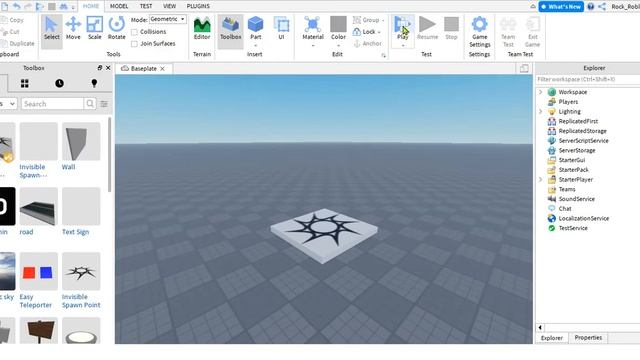This screenshot has height=360, width=640.
Task: Open the Material dropdown arrow
Action: click(x=313, y=45)
